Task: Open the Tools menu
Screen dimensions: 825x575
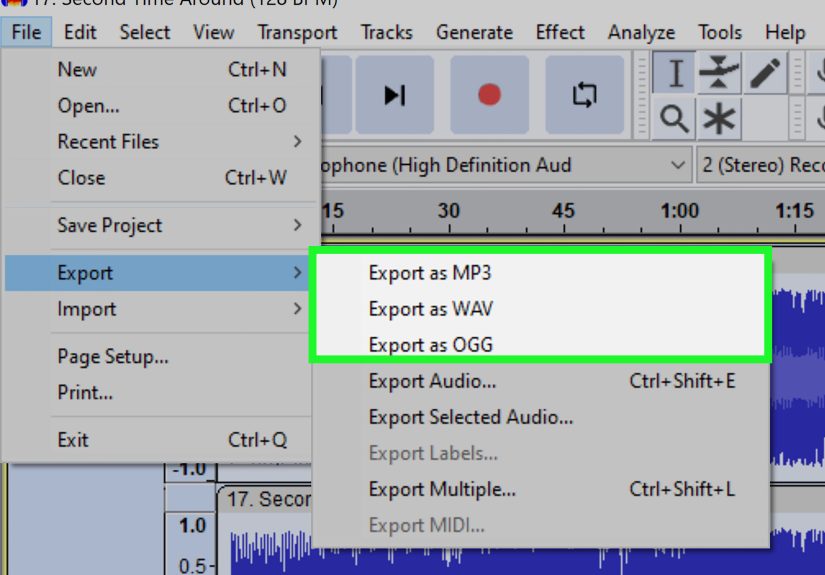Action: click(x=720, y=32)
